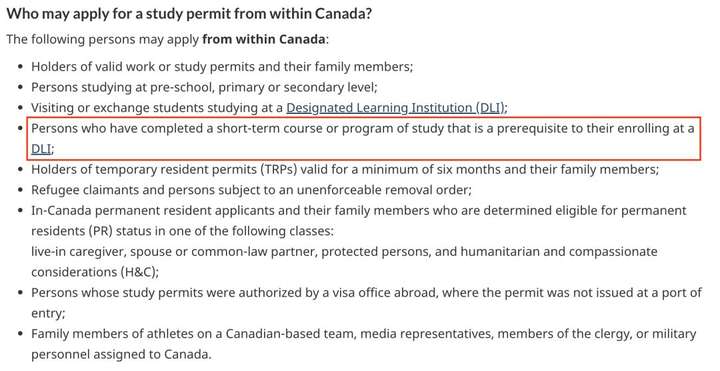Image resolution: width=720 pixels, height=371 pixels.
Task: Click 'personnel assigned to Canada' text
Action: coord(122,354)
